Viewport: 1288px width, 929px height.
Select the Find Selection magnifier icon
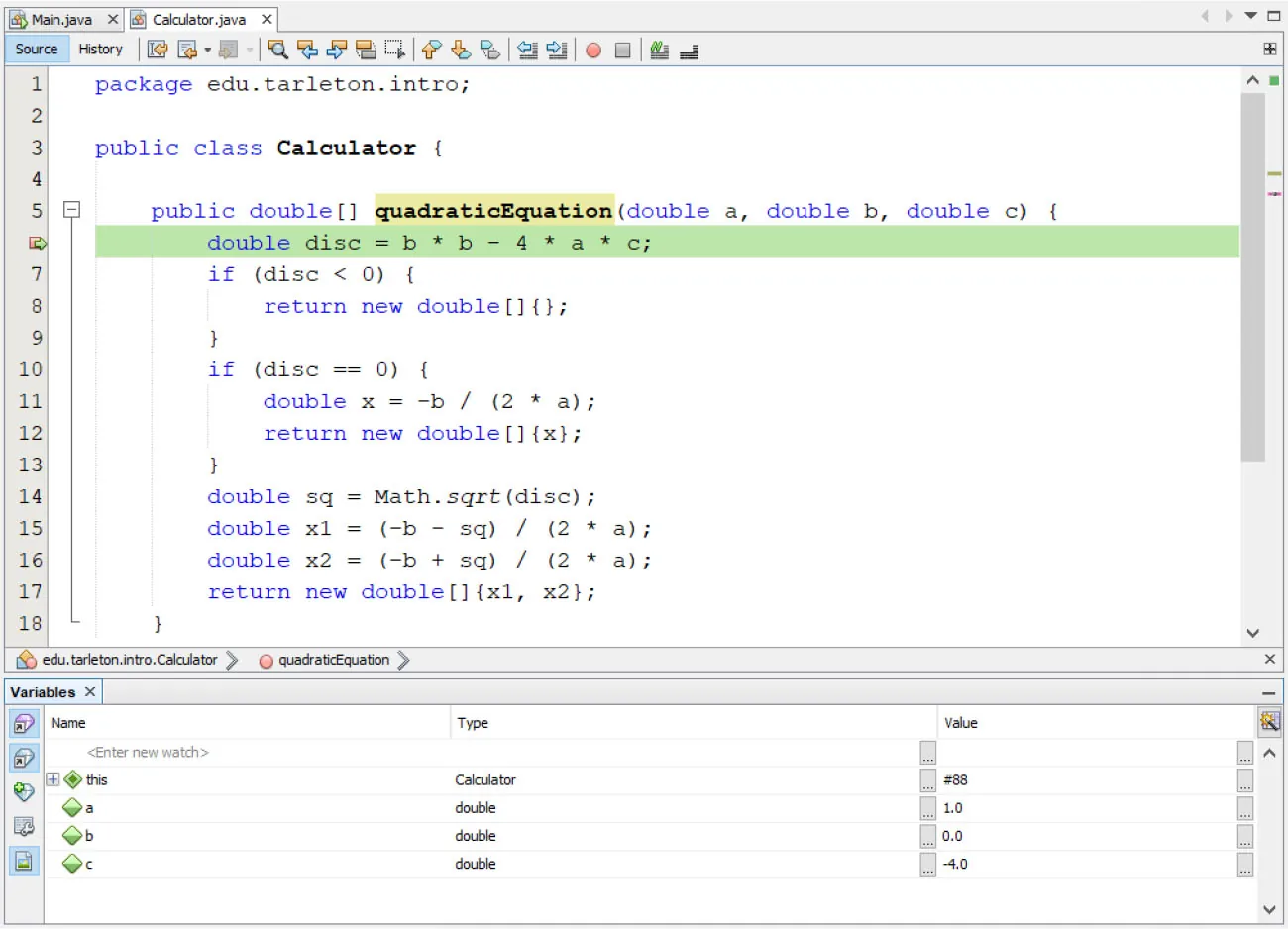click(277, 50)
